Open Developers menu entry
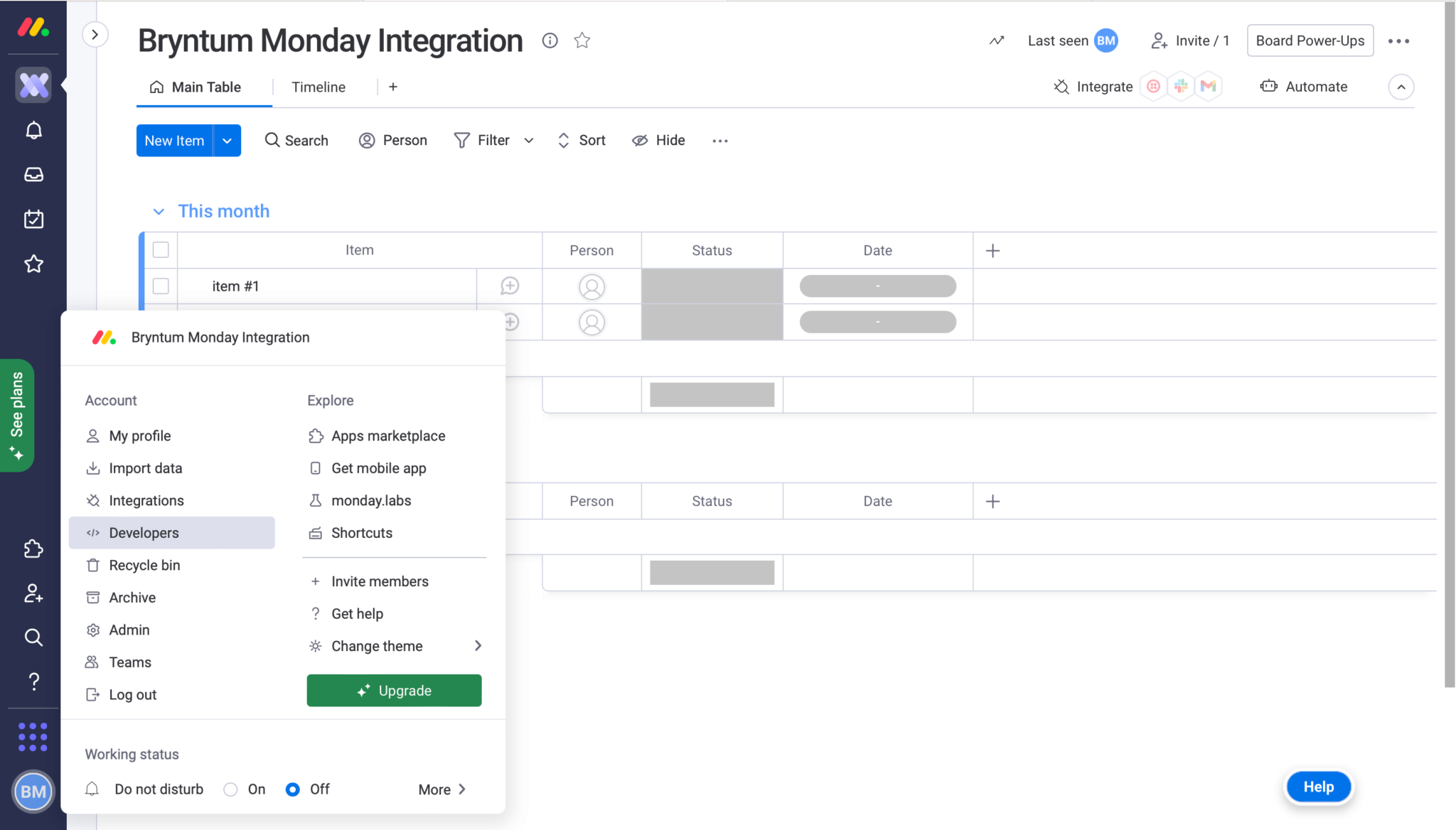 coord(171,533)
